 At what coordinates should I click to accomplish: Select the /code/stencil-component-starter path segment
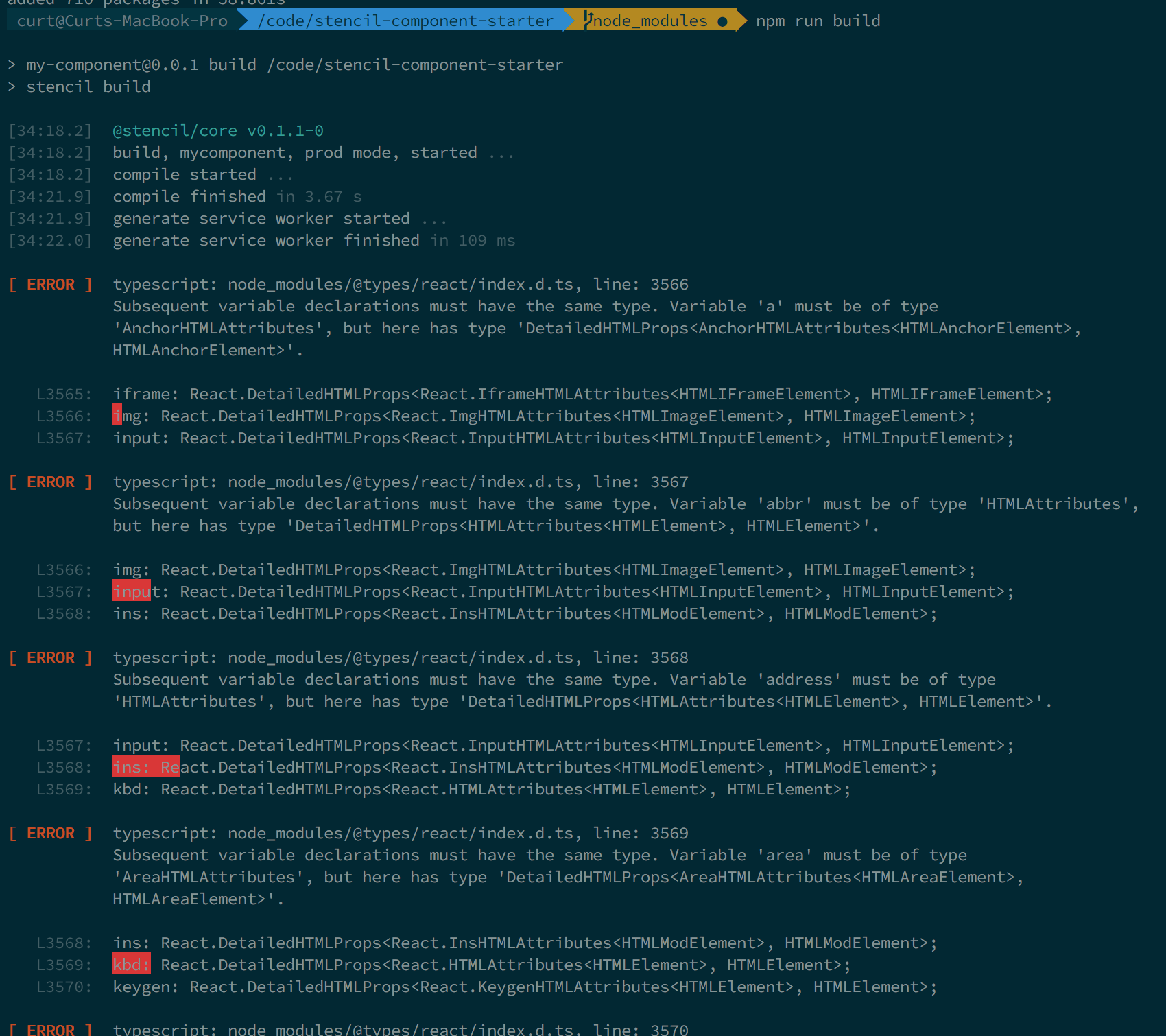[405, 21]
